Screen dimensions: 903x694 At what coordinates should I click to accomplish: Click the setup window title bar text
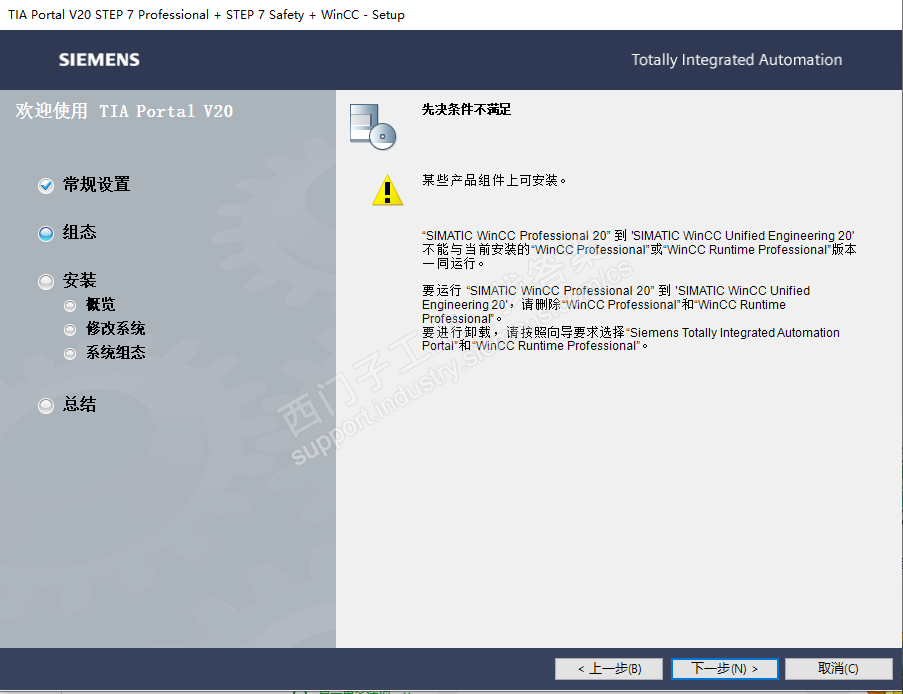(206, 15)
